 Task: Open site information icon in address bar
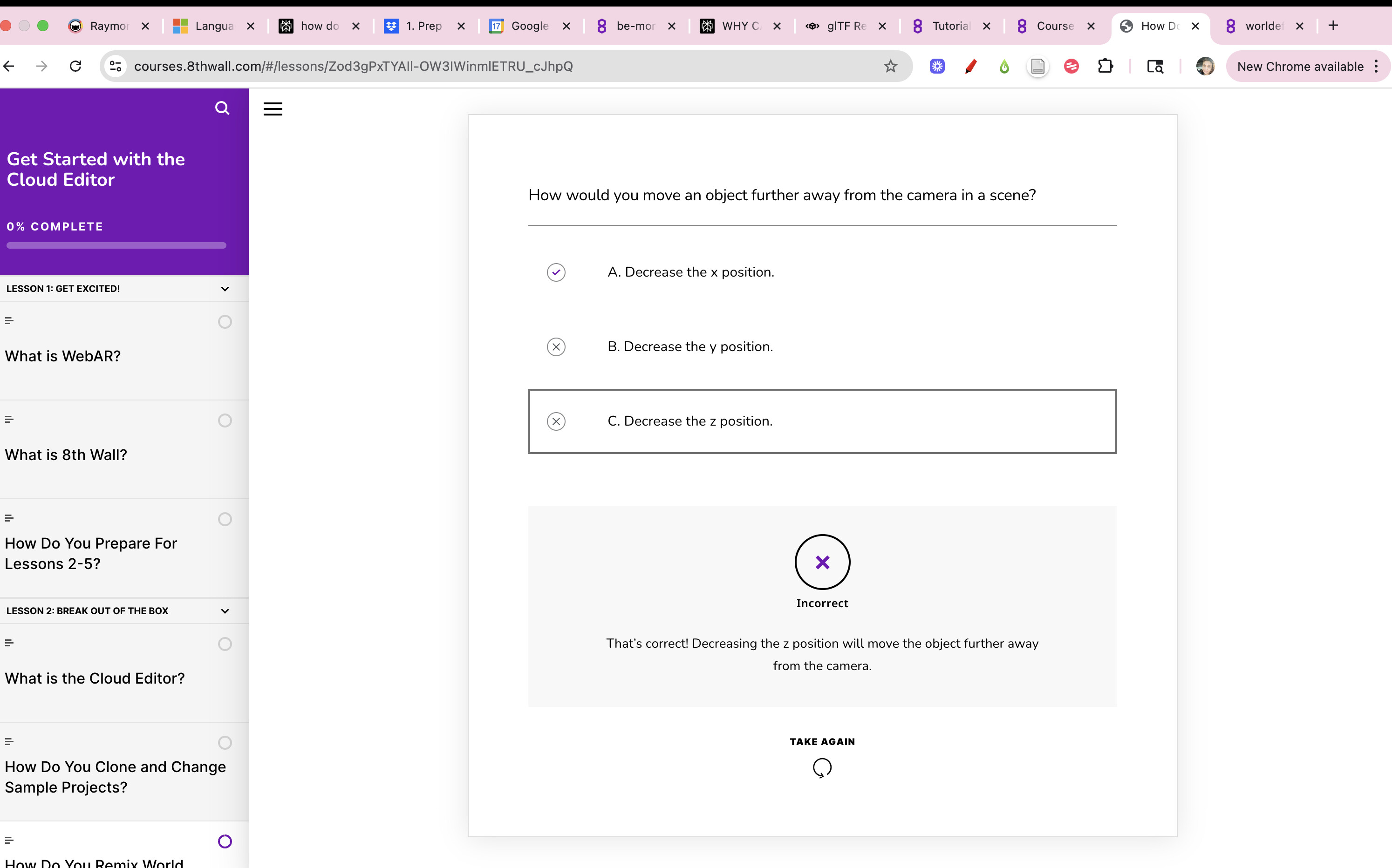(x=116, y=66)
